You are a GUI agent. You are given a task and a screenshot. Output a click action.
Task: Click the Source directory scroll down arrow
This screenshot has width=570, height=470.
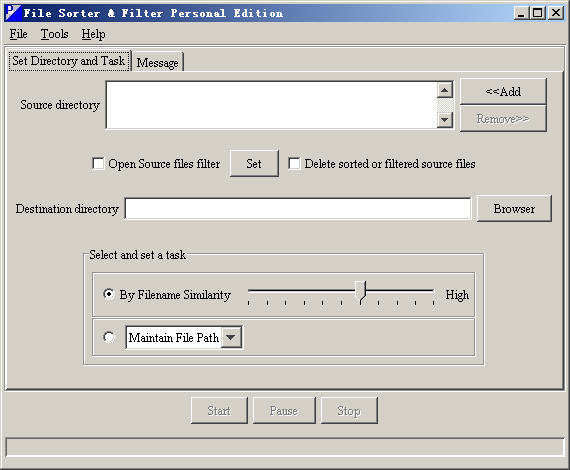point(445,119)
